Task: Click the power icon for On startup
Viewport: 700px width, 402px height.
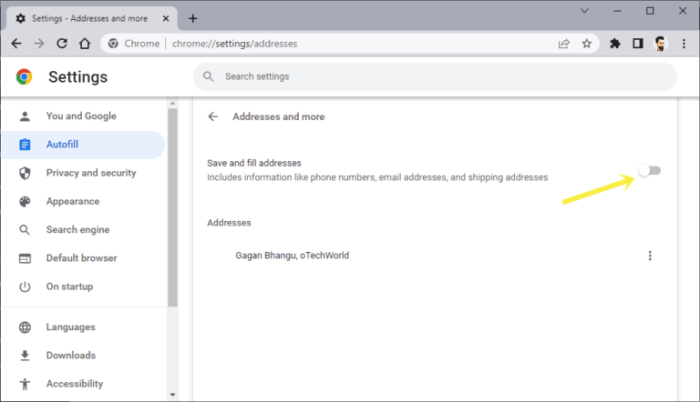Action: click(x=25, y=287)
